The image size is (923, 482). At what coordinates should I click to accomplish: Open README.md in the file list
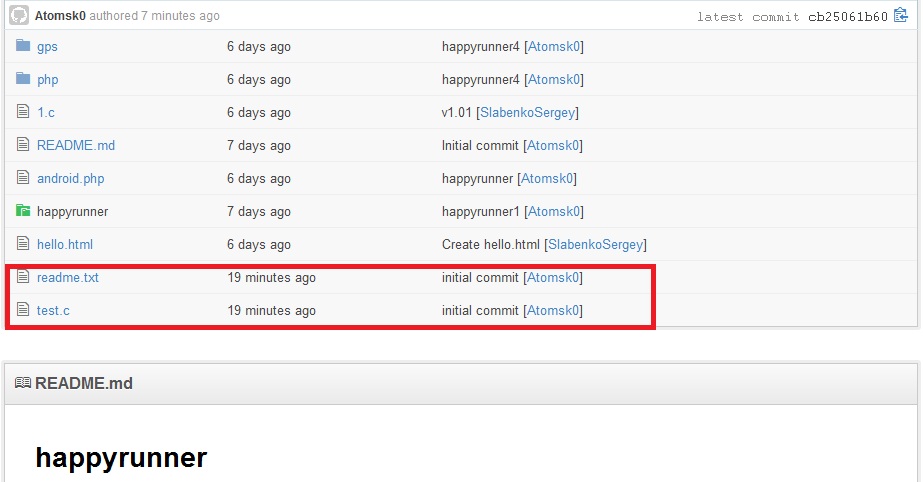pyautogui.click(x=76, y=145)
